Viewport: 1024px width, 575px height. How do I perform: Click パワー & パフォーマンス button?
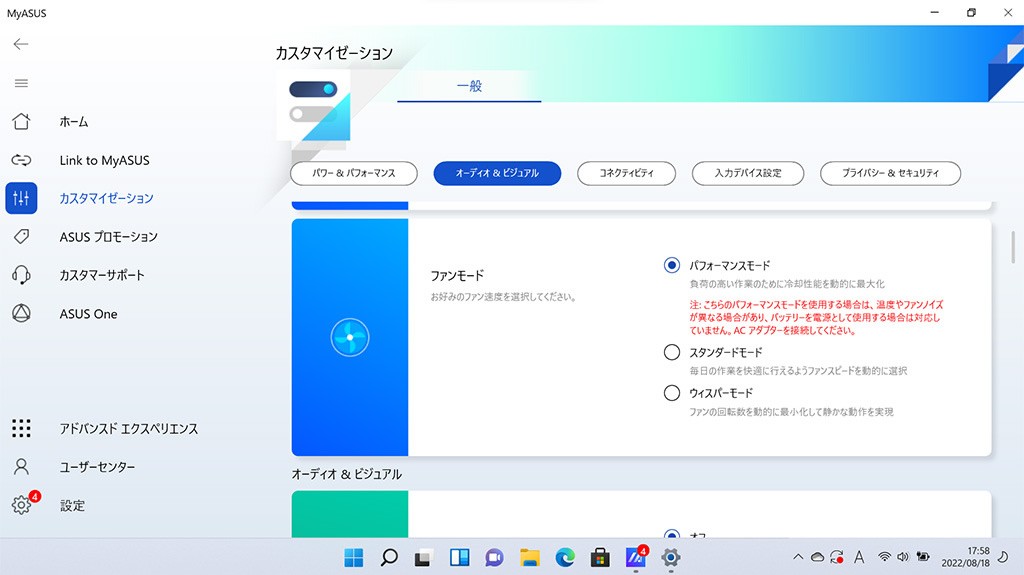coord(354,173)
